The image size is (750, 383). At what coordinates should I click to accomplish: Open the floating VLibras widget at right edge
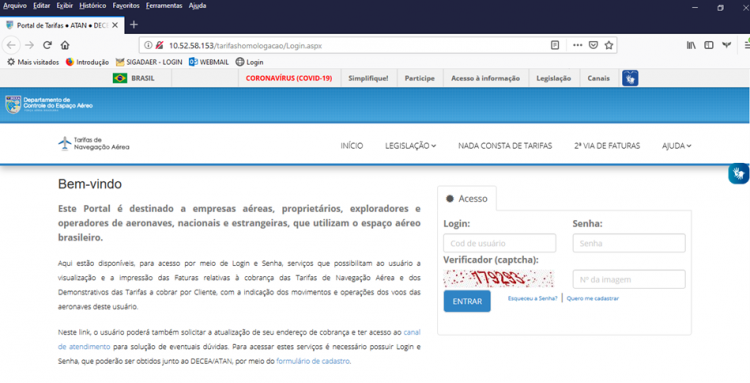(x=739, y=173)
